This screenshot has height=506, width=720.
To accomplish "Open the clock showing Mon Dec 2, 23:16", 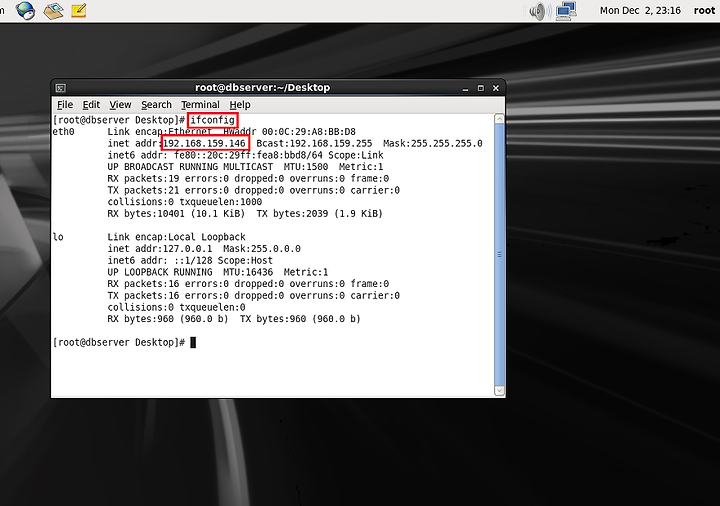I will [x=640, y=11].
